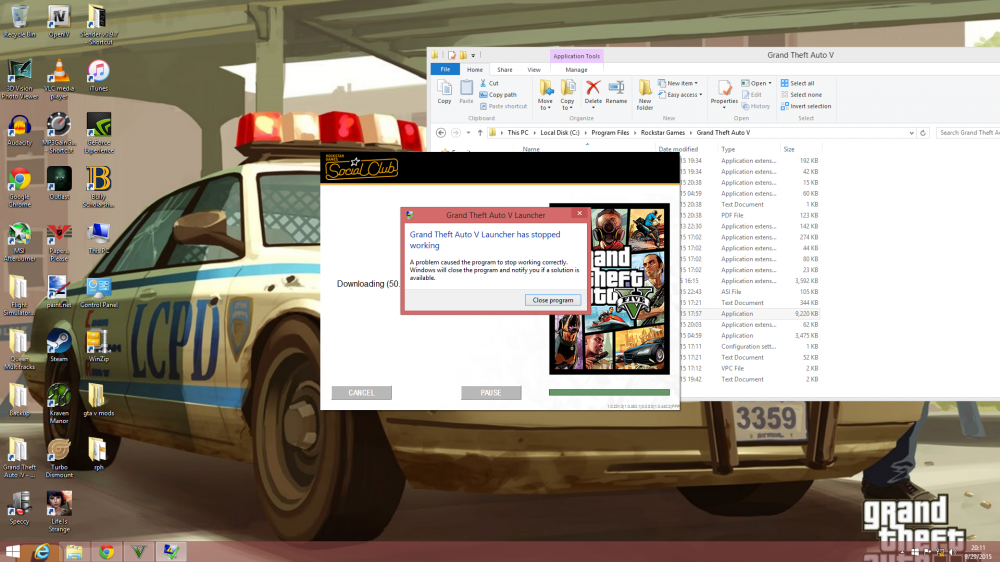Click the paint.net desktop shortcut

pyautogui.click(x=59, y=292)
